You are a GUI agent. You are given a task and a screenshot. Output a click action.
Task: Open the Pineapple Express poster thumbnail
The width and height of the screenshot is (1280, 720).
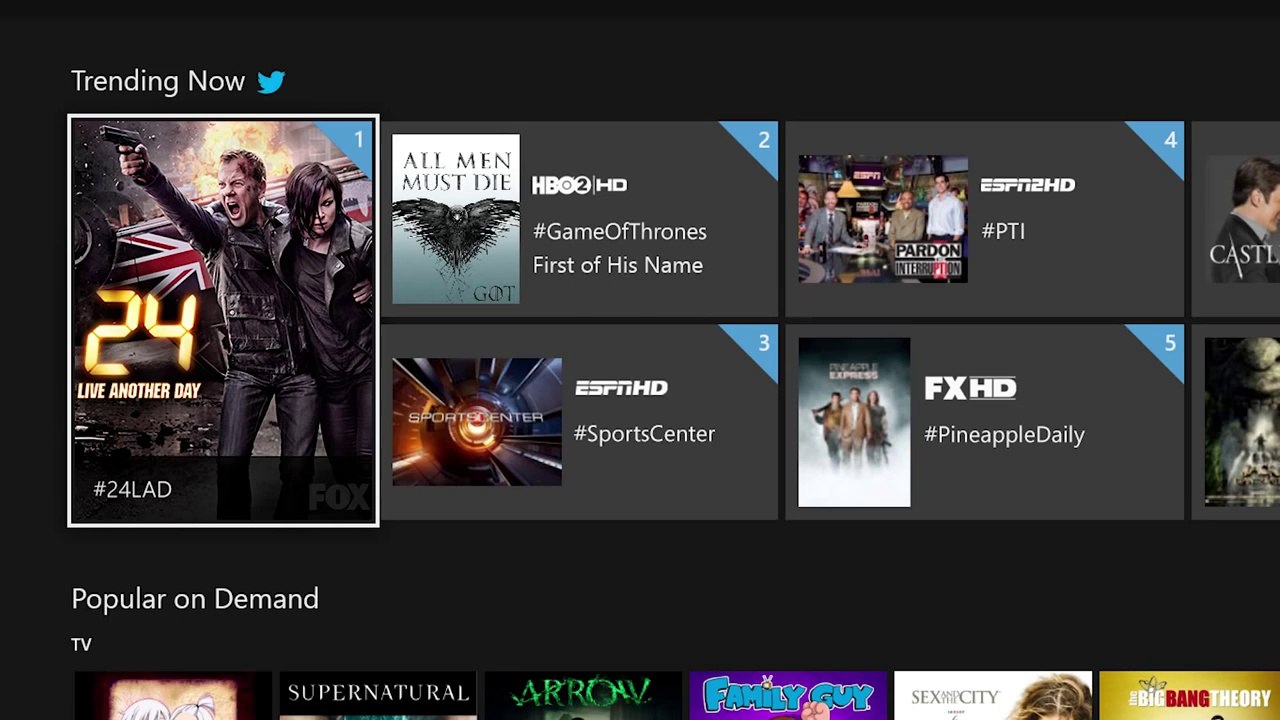pyautogui.click(x=854, y=422)
